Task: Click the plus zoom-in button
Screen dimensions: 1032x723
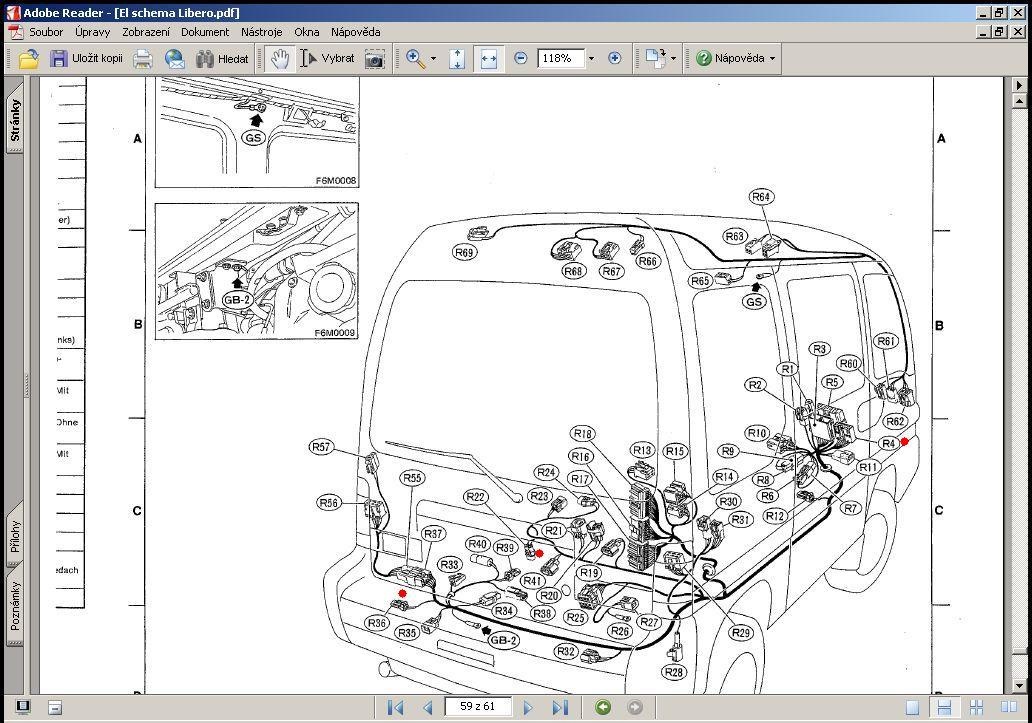Action: [x=615, y=59]
